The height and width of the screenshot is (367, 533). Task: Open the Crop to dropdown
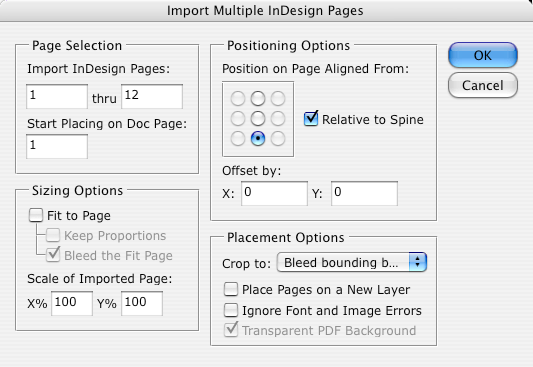point(352,262)
